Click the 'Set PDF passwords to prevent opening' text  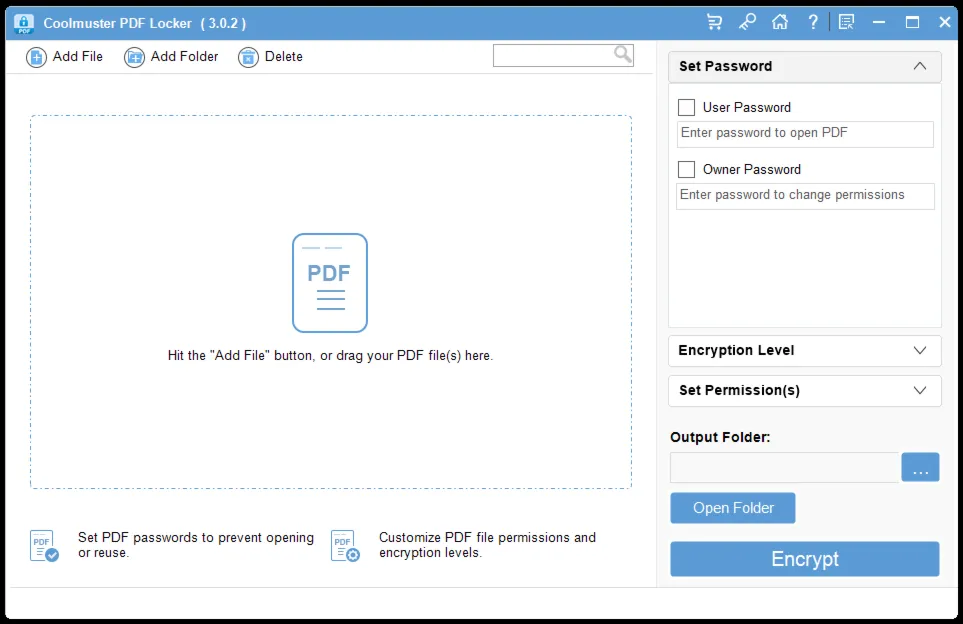click(196, 545)
